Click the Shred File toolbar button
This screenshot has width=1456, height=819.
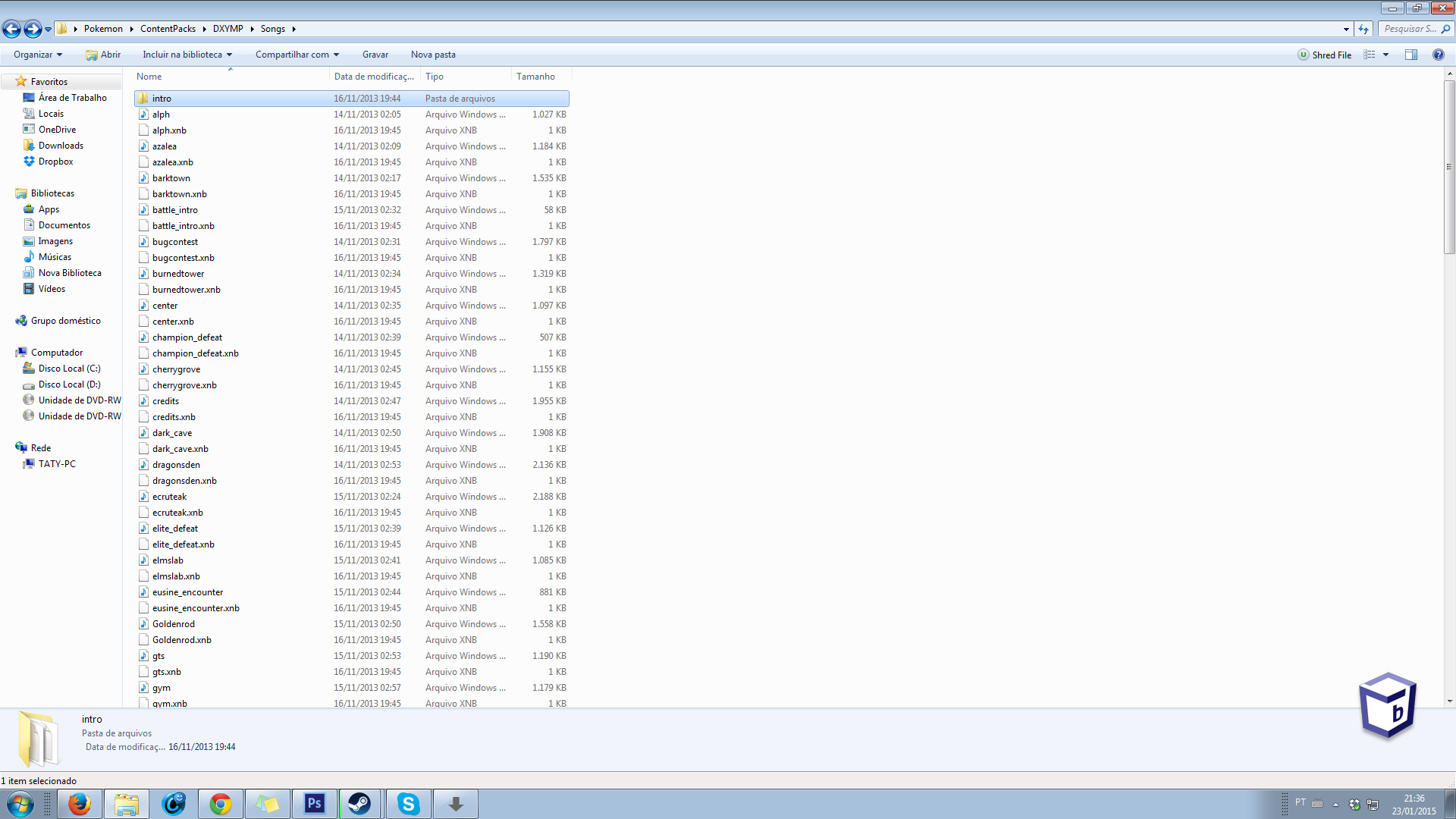pos(1325,55)
